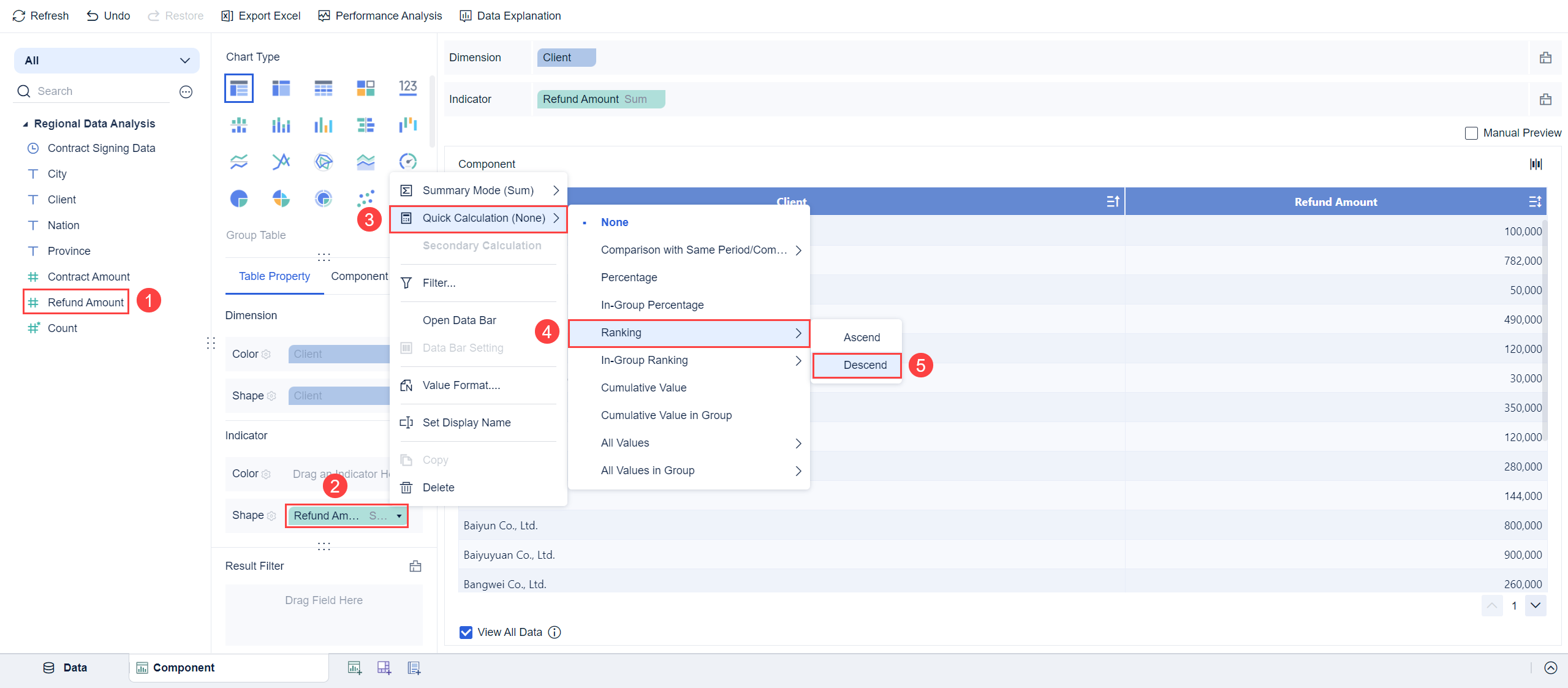
Task: Pick the scatter chart type icon
Action: coord(365,198)
